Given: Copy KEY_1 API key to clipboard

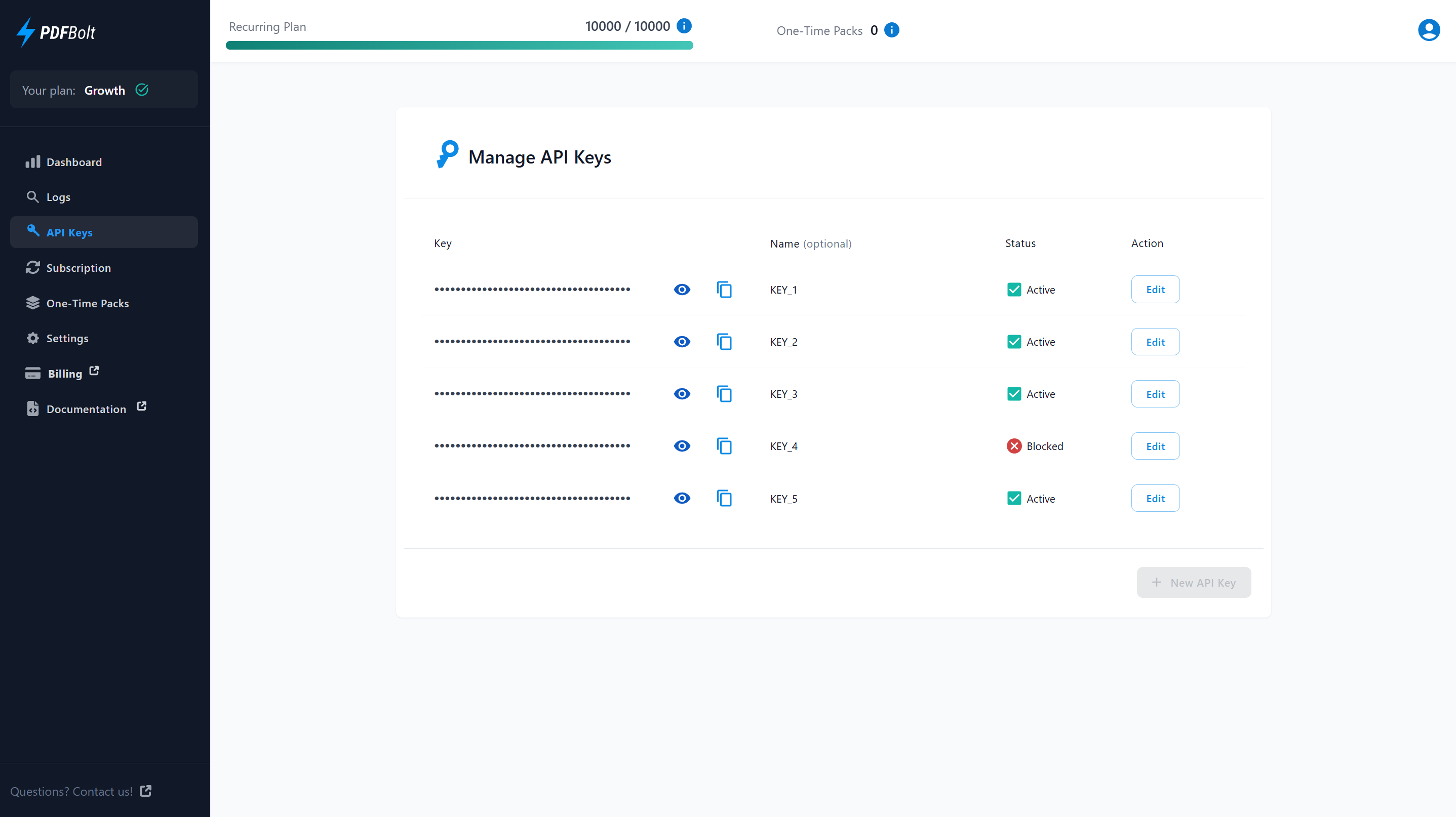Looking at the screenshot, I should coord(724,290).
